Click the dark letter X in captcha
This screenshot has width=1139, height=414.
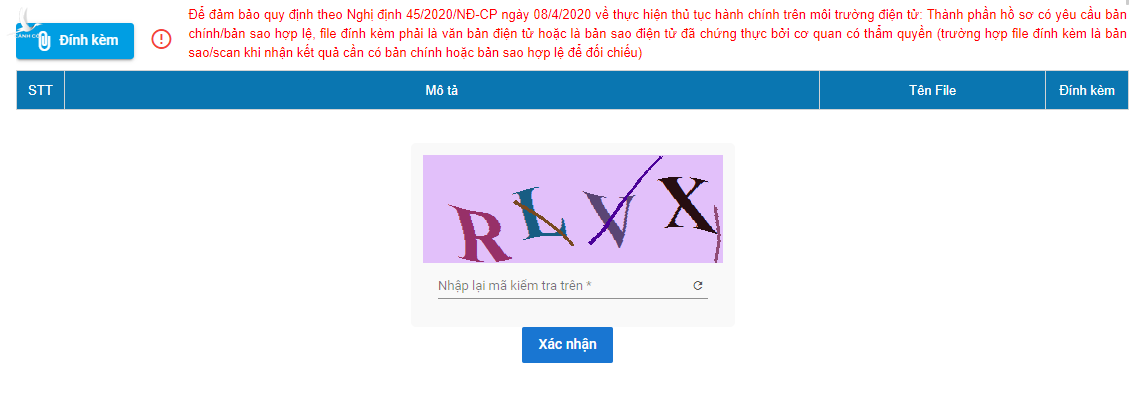coord(684,203)
